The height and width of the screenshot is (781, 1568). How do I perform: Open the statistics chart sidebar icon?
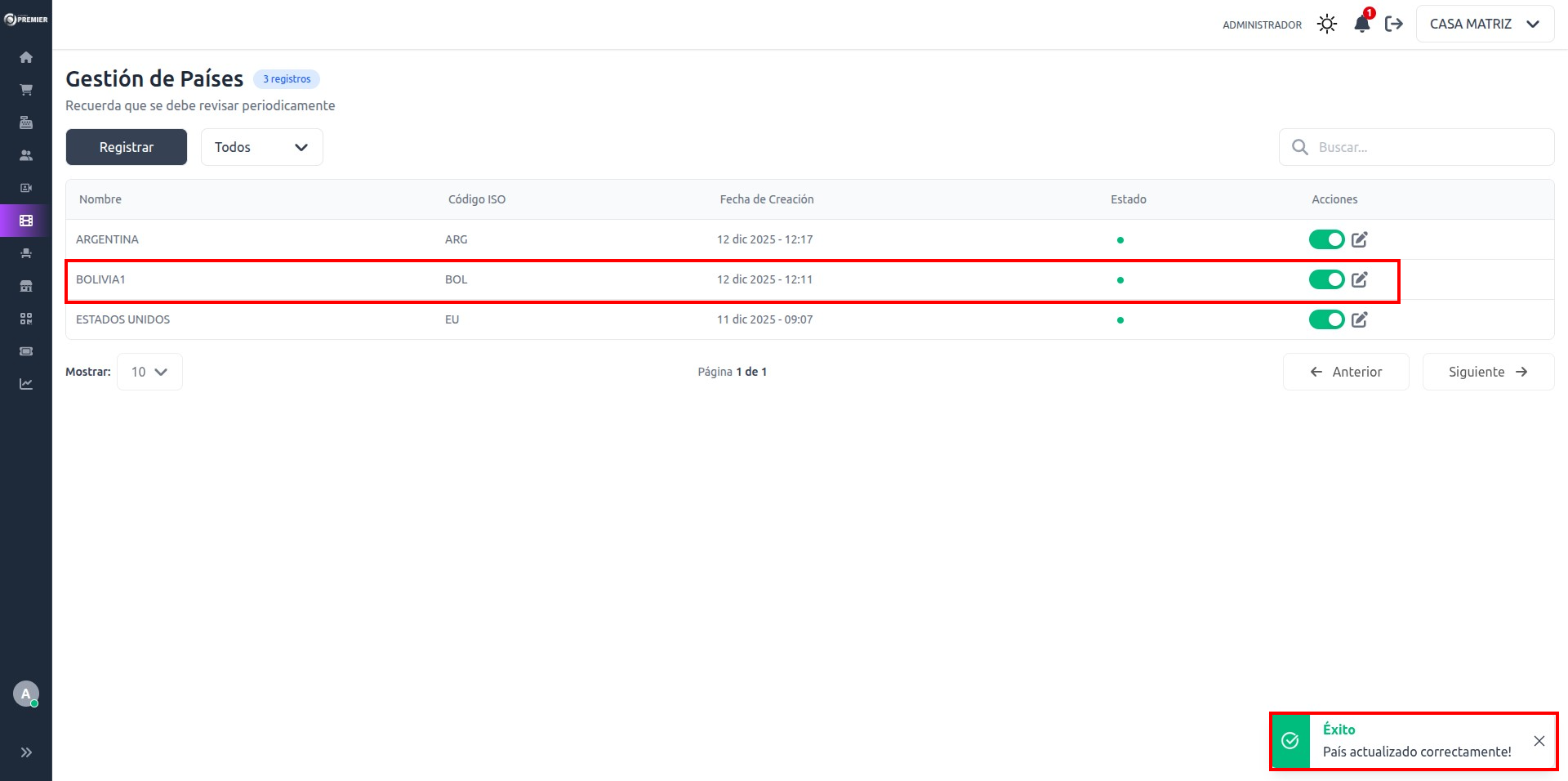(26, 384)
